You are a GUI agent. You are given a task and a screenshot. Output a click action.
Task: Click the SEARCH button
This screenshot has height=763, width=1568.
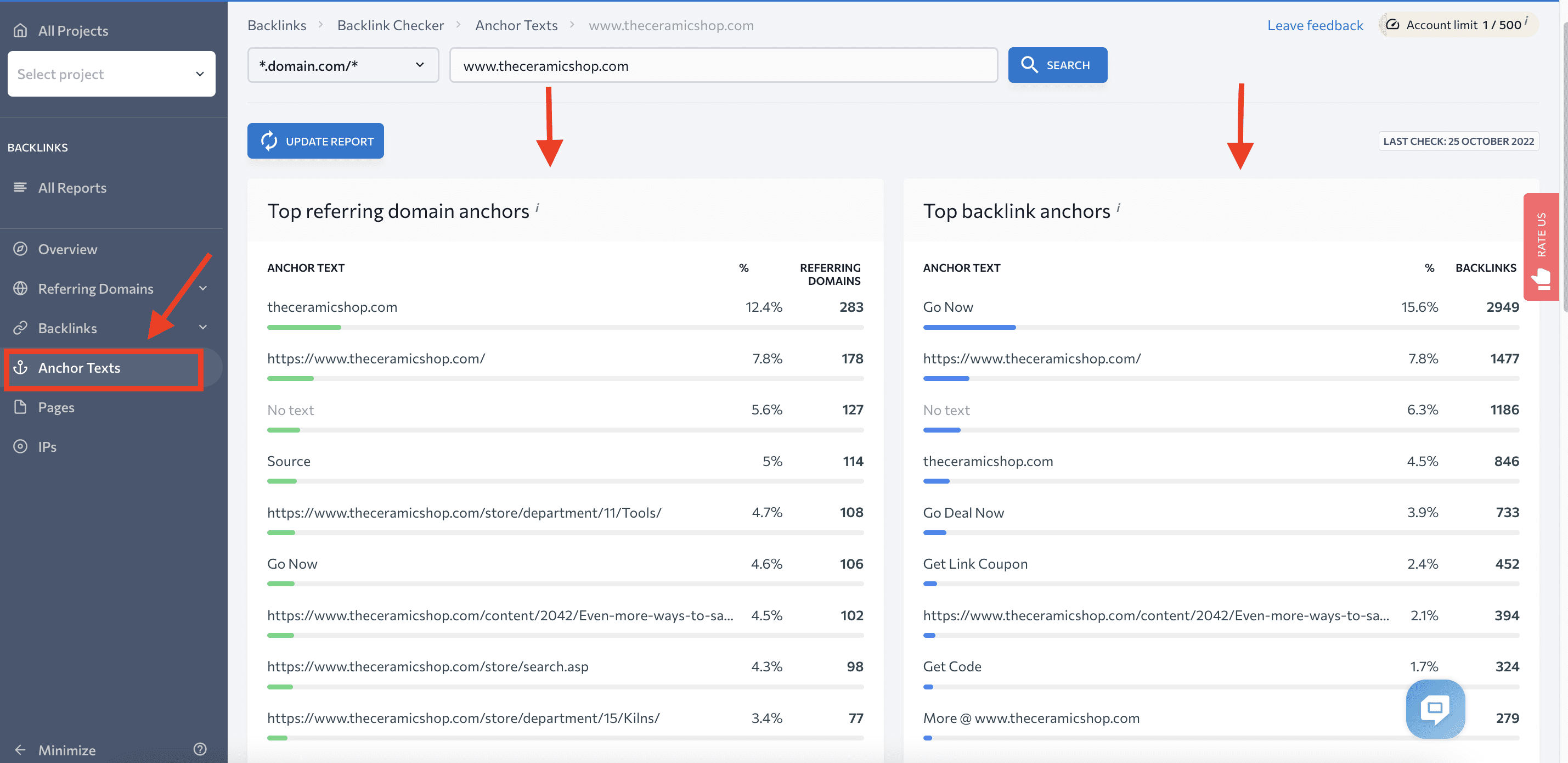point(1057,64)
